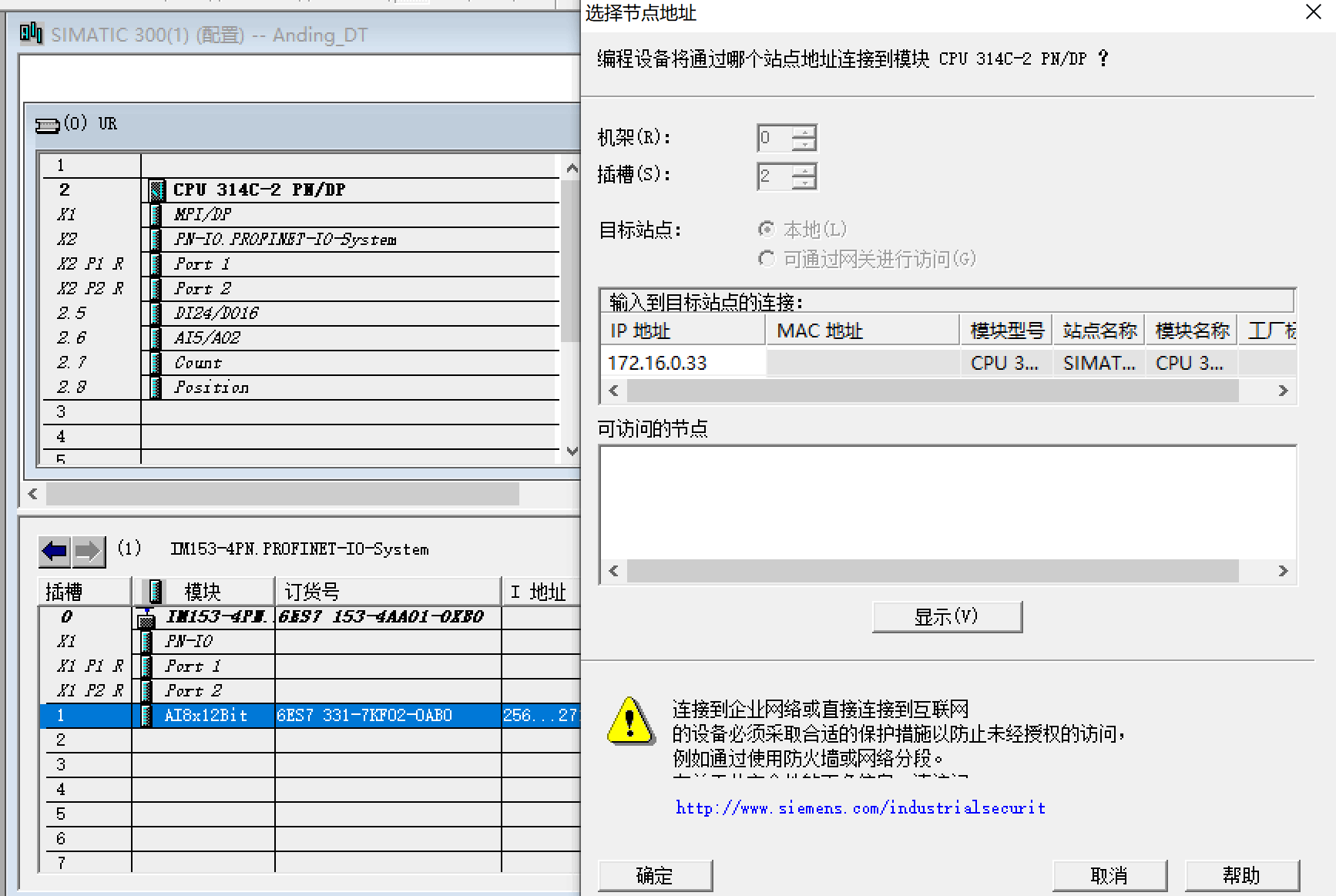Select the 6ES7 153-4AA01-0XB0 order cell

(388, 616)
